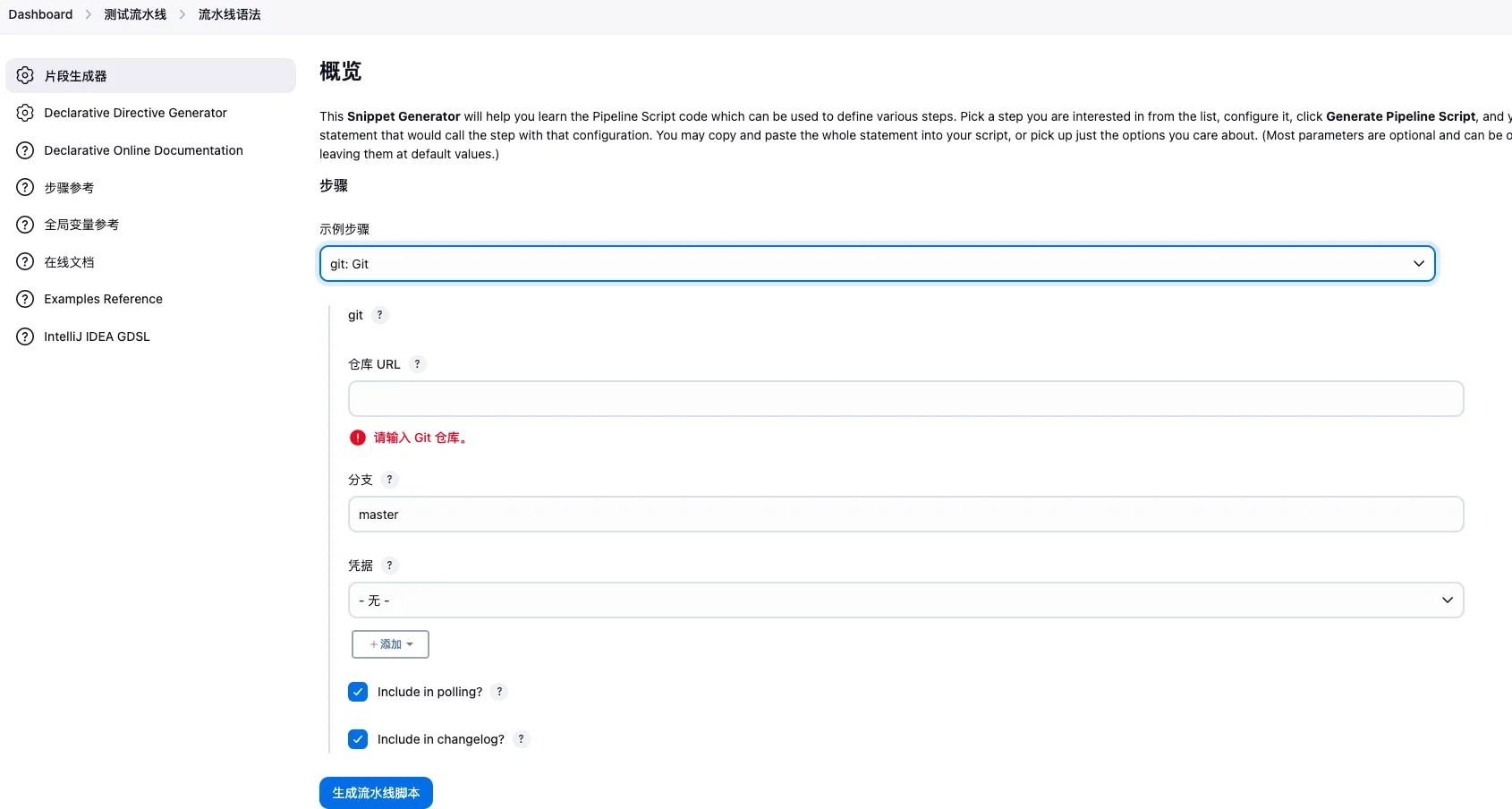Expand the 添加 credentials menu button
The image size is (1512, 809).
[391, 644]
